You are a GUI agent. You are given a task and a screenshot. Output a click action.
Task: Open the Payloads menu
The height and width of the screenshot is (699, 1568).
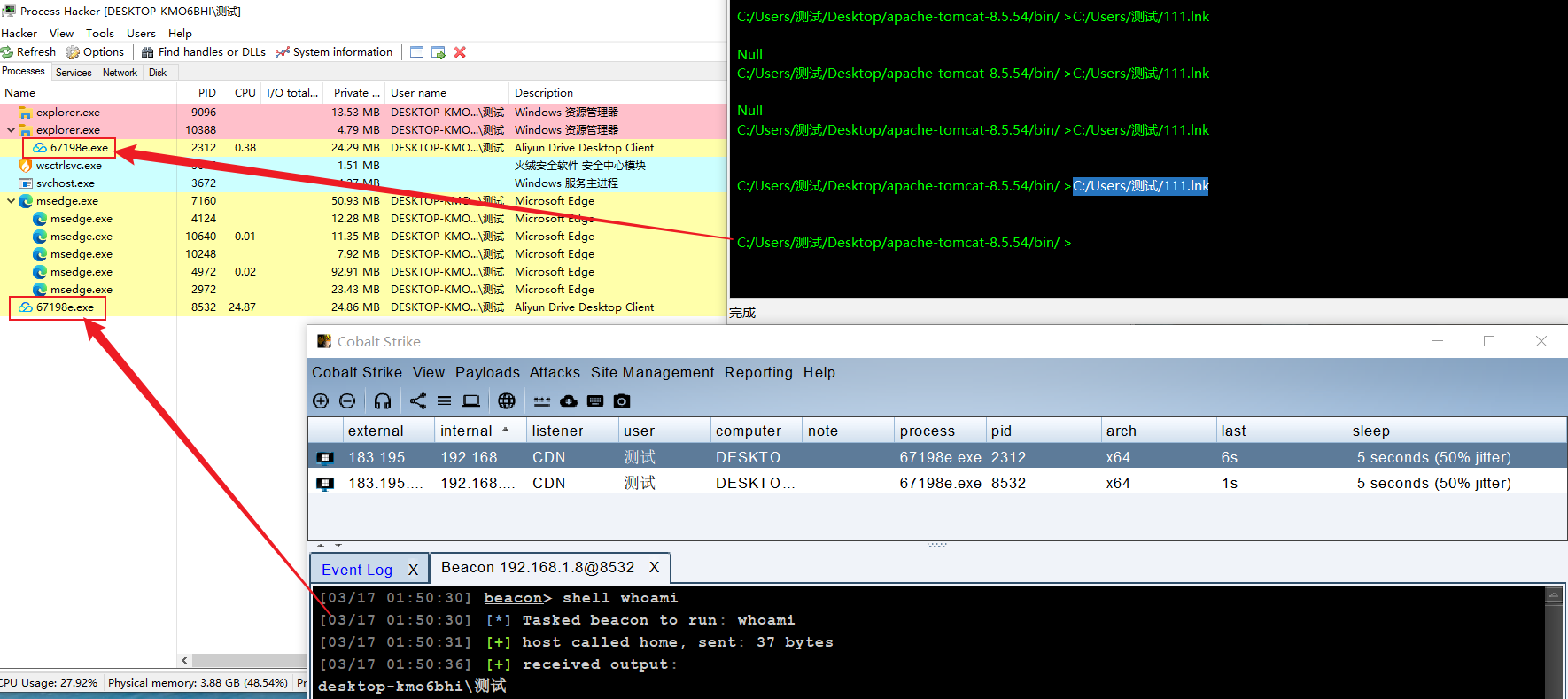tap(487, 372)
